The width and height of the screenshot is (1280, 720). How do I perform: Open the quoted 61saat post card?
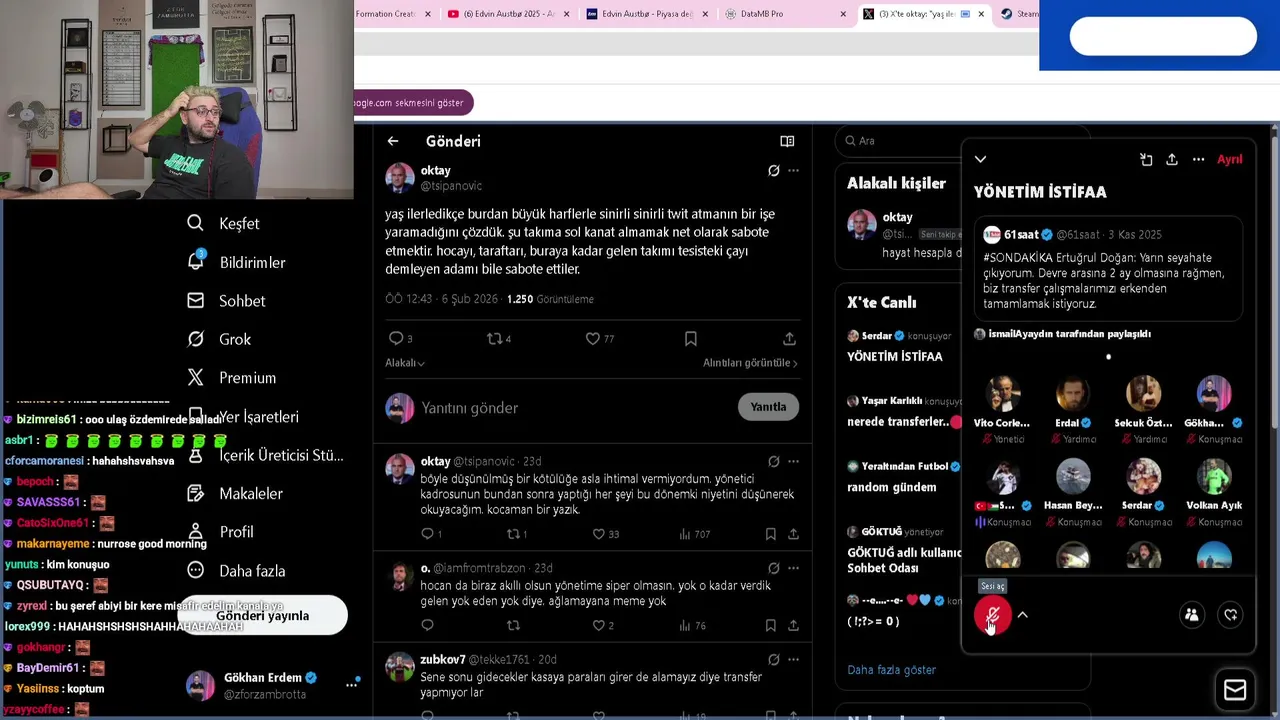point(1109,271)
